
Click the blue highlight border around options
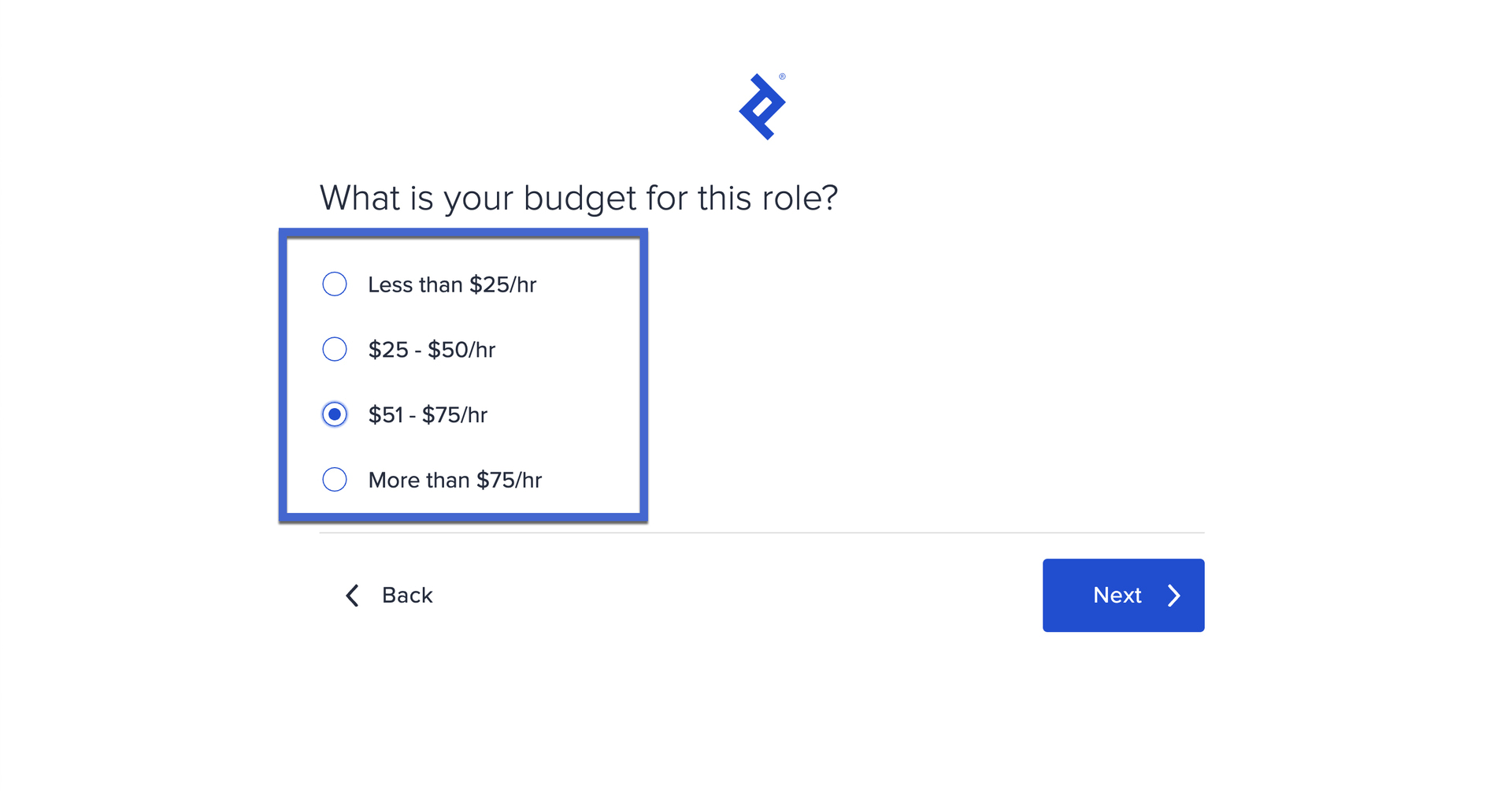(x=463, y=233)
